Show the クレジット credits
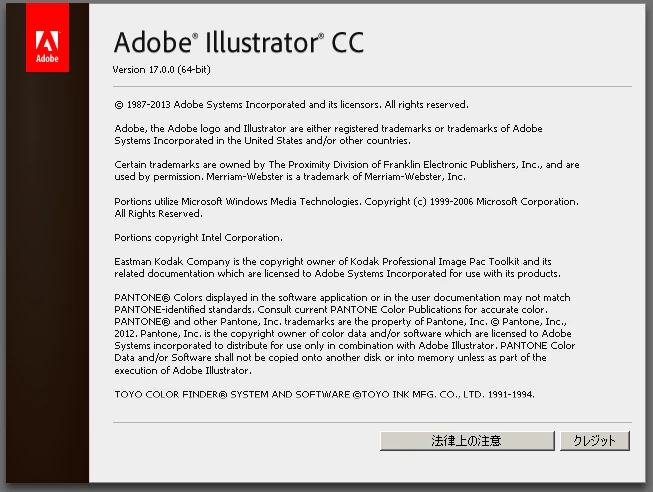The height and width of the screenshot is (492, 653). pyautogui.click(x=594, y=440)
